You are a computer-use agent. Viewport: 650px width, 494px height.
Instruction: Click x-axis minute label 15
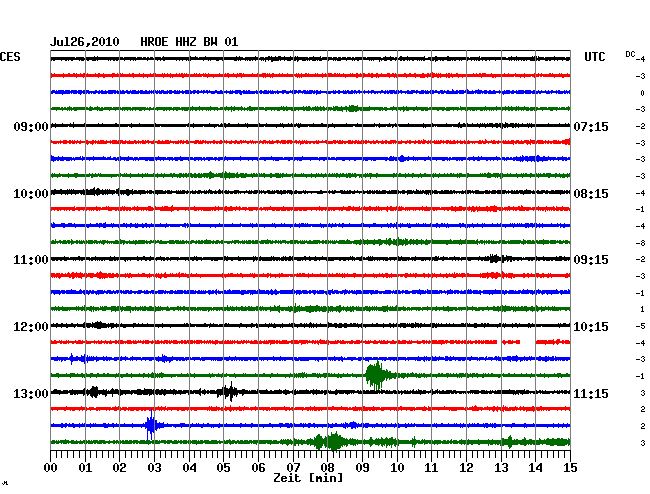tap(570, 468)
